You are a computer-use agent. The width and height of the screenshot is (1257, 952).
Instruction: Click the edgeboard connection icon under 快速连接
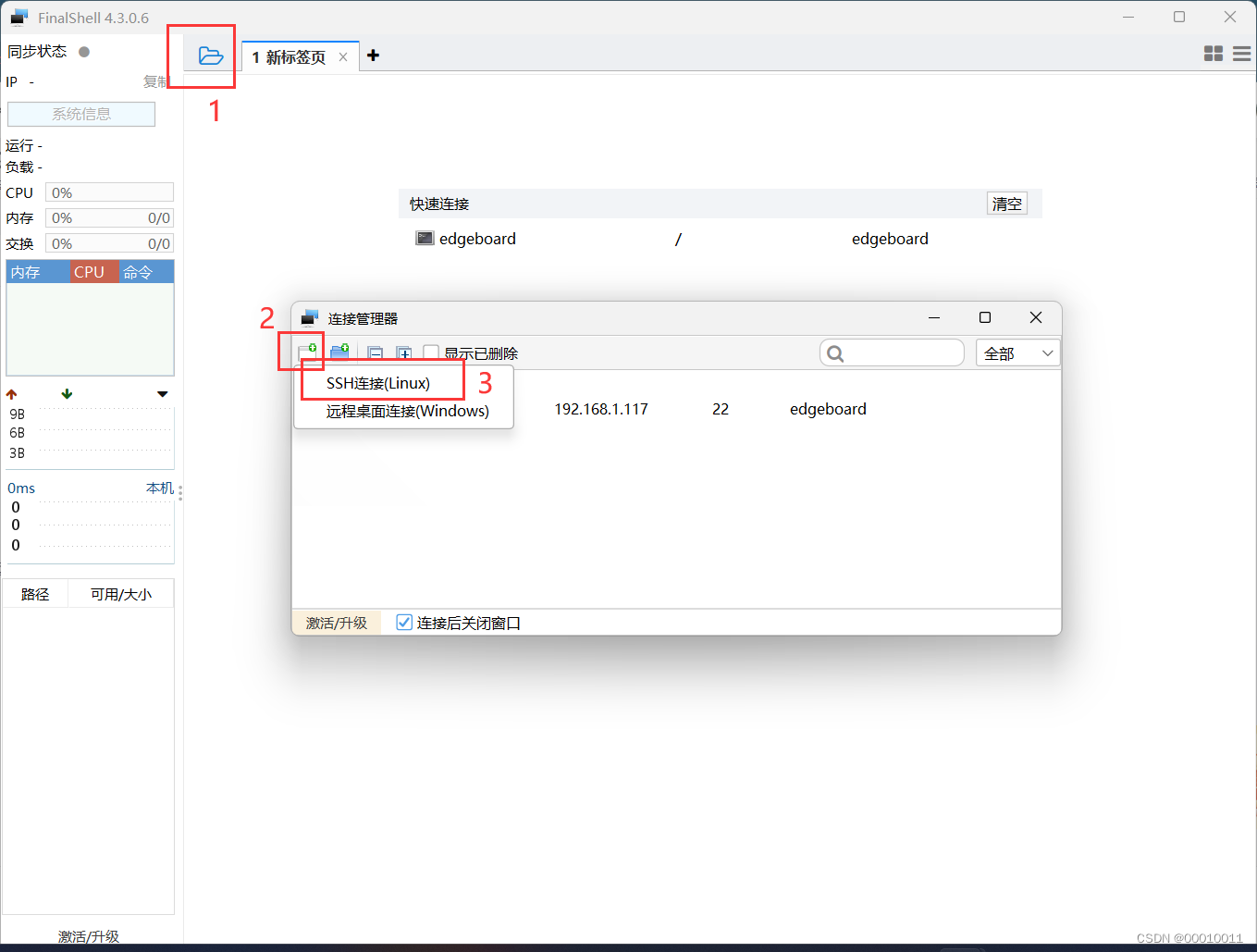point(425,238)
